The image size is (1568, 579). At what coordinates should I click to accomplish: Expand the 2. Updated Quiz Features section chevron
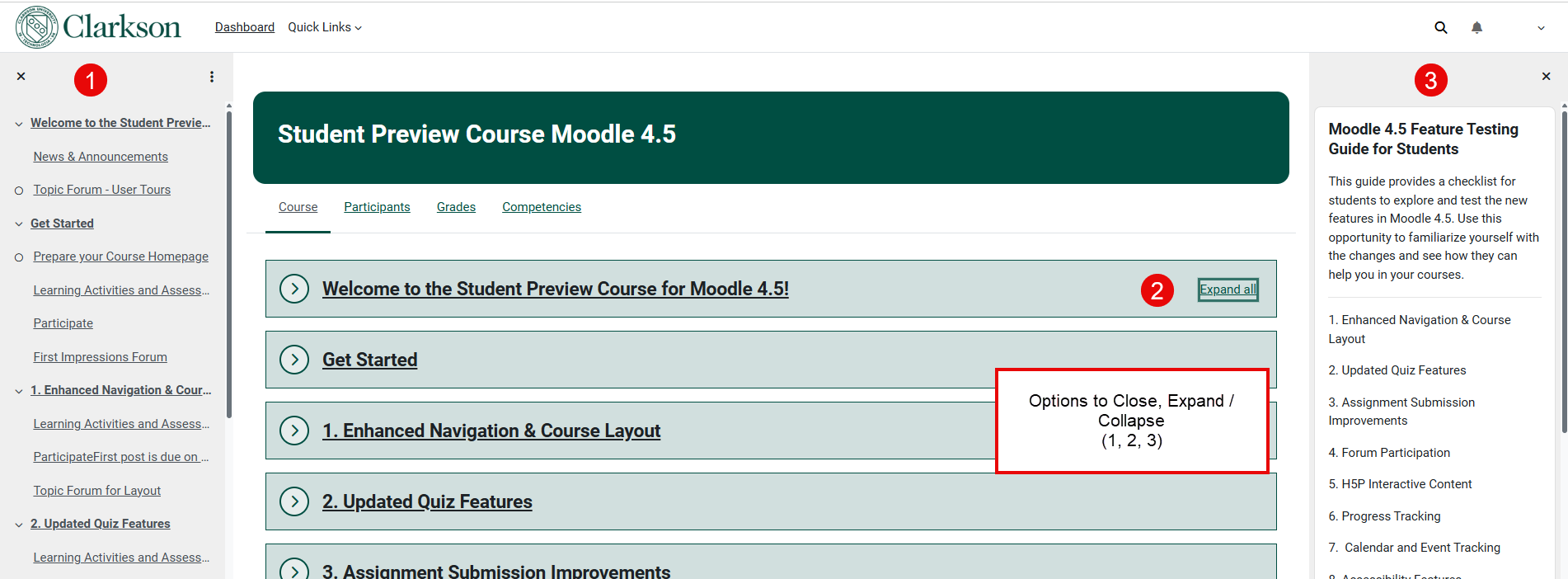click(x=294, y=501)
